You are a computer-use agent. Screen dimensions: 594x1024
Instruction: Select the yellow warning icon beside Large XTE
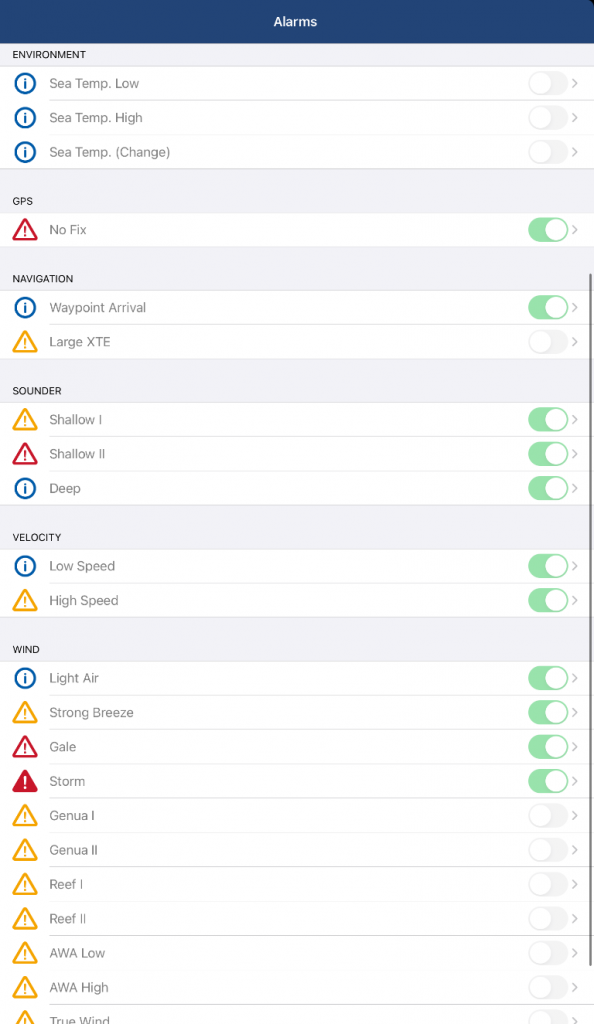[x=25, y=342]
